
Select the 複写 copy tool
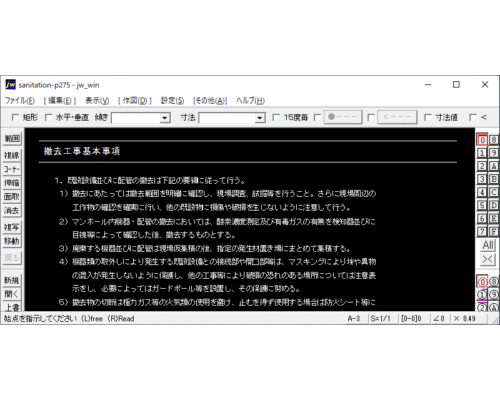pos(12,227)
